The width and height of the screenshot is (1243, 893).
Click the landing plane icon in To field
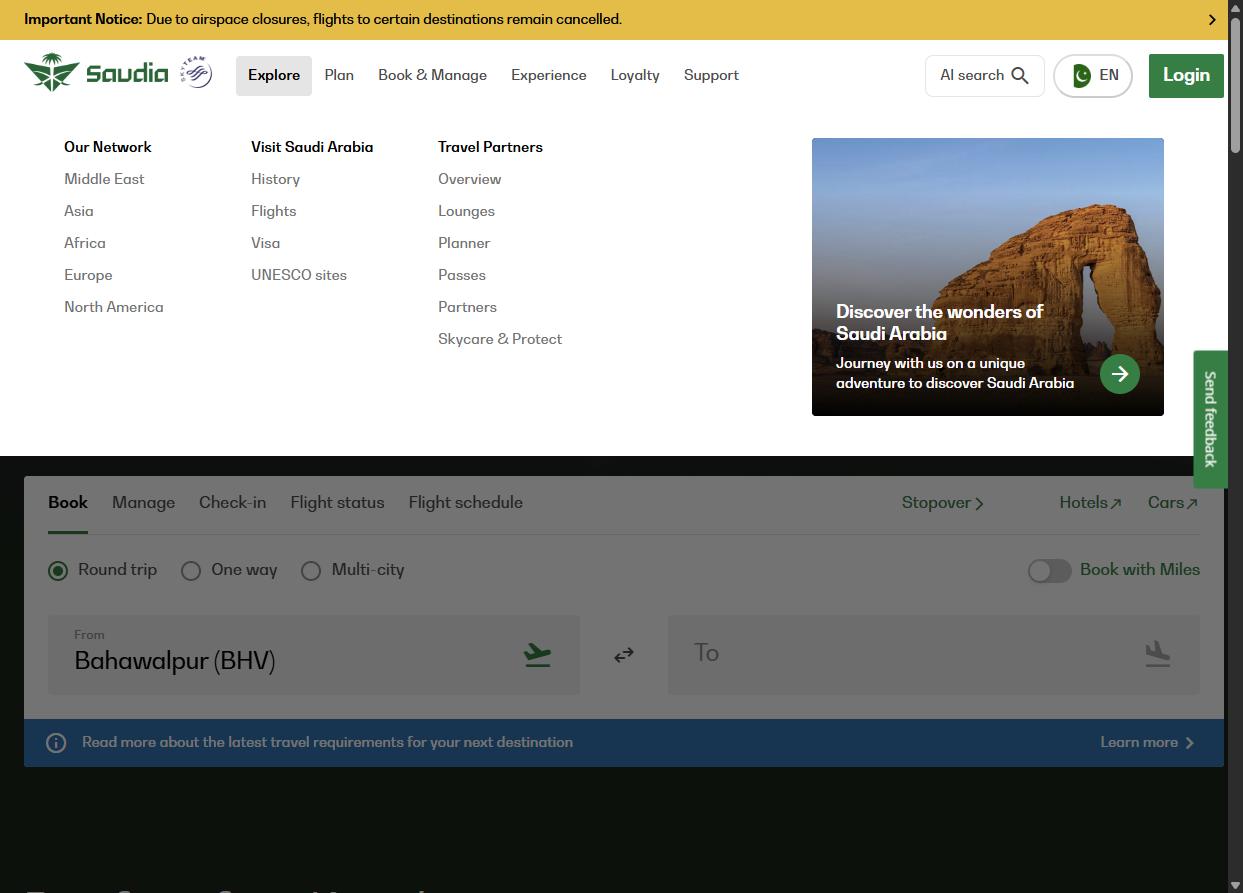(1157, 654)
